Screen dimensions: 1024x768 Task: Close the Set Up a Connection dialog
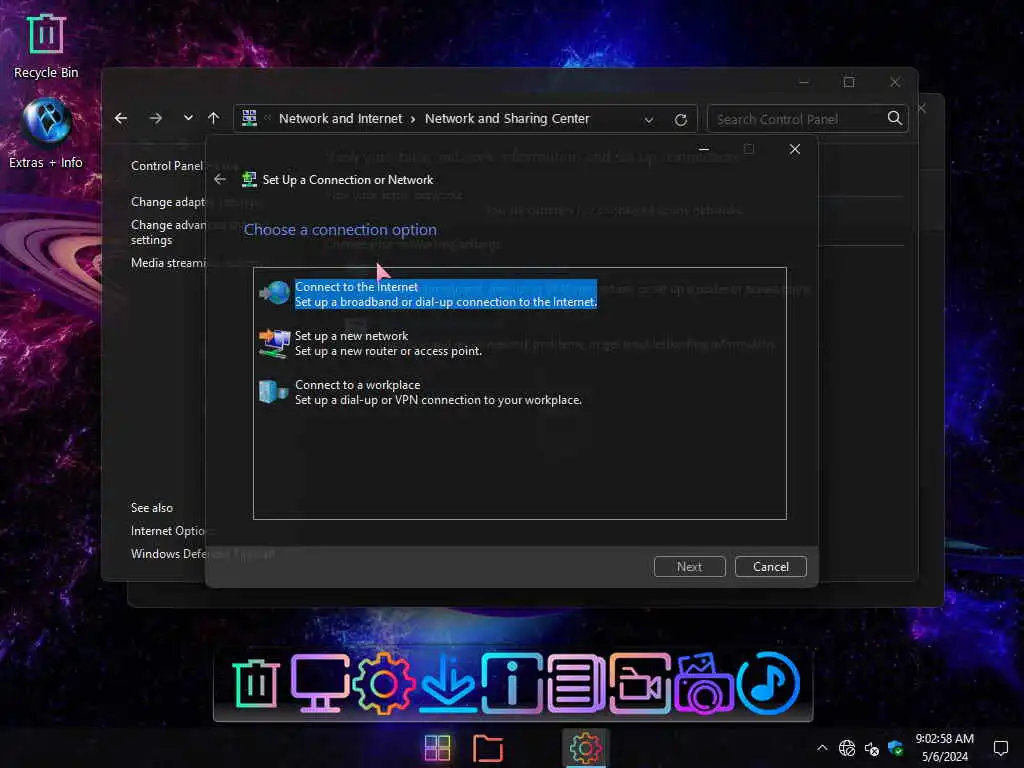pyautogui.click(x=795, y=150)
